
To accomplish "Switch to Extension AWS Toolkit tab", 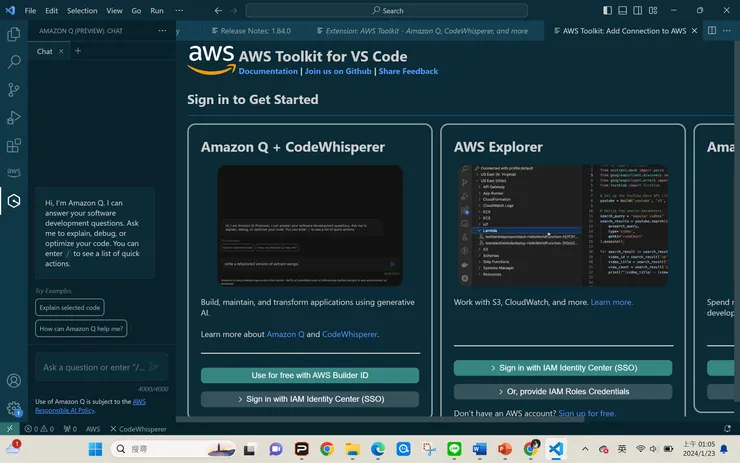I will tap(422, 31).
